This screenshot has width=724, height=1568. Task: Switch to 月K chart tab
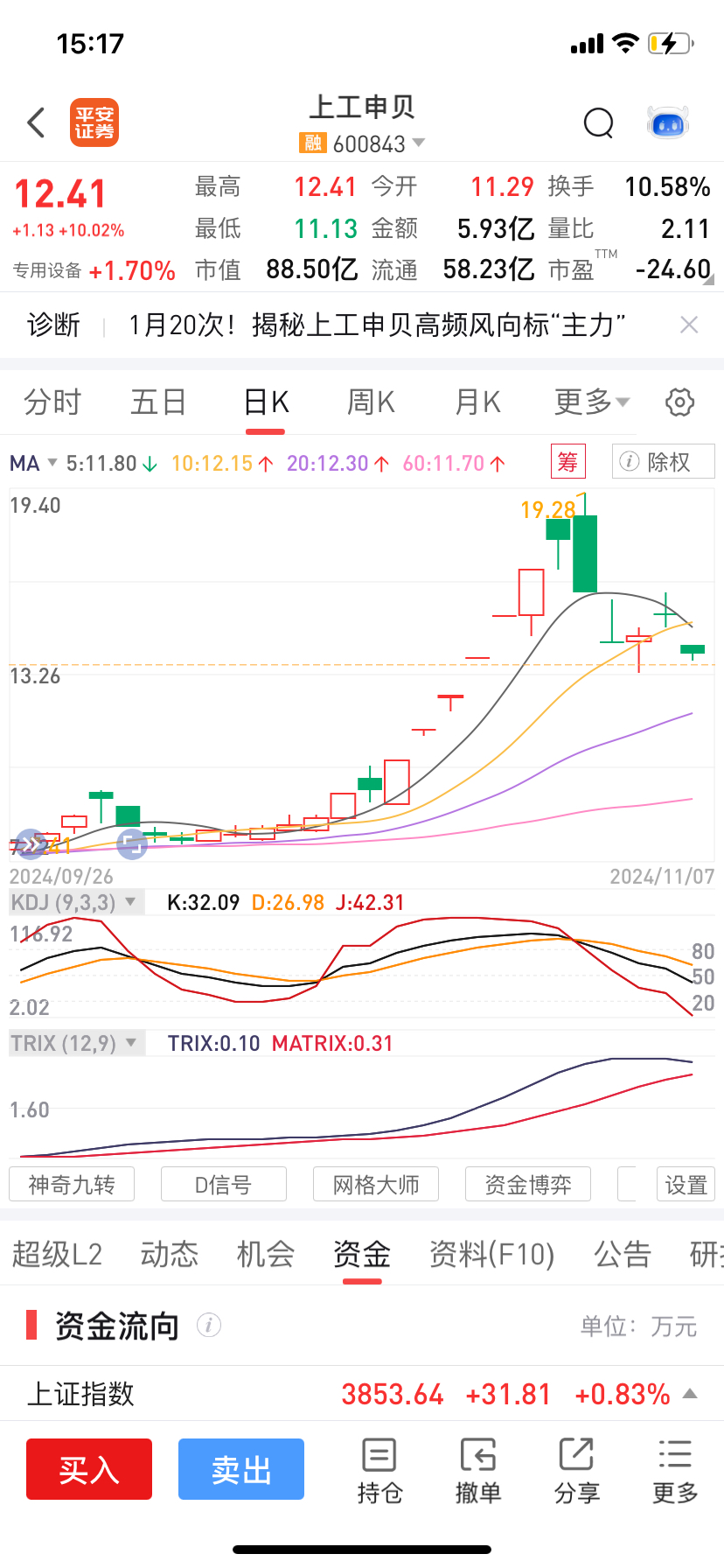[477, 402]
